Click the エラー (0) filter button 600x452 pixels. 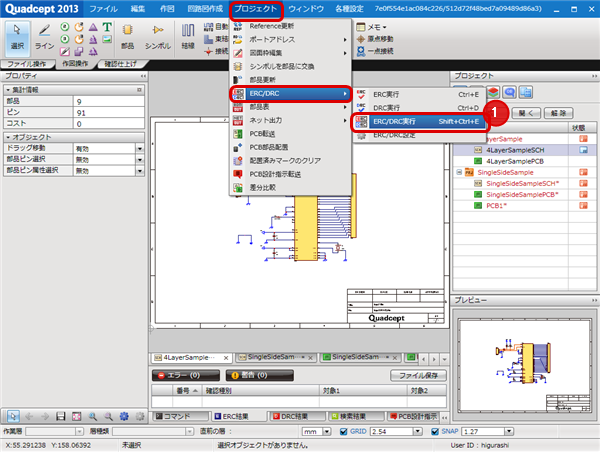point(186,375)
